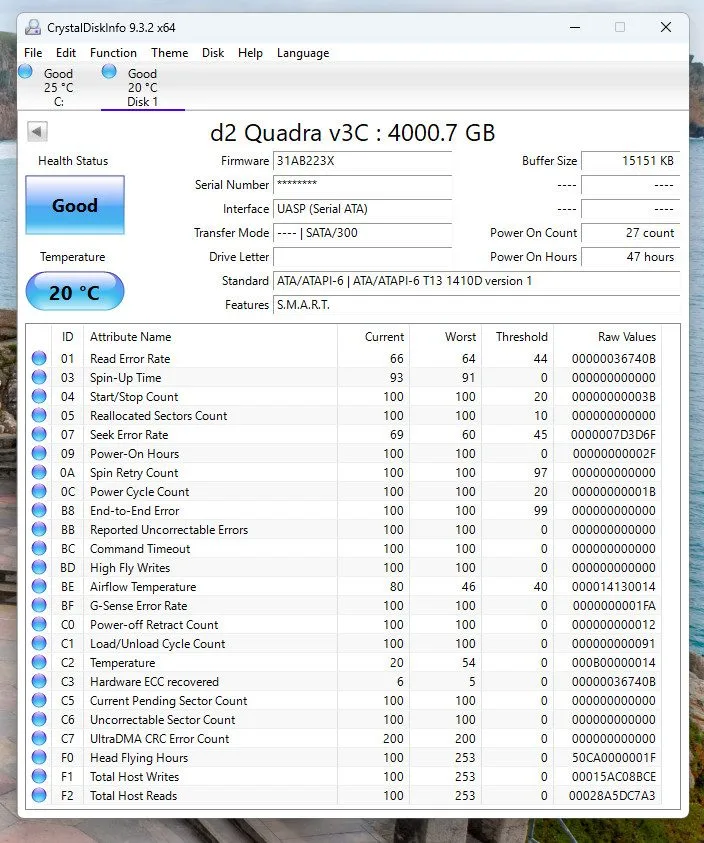This screenshot has height=843, width=704.
Task: Click the status orb for Spin-Up Time
Action: (x=39, y=377)
